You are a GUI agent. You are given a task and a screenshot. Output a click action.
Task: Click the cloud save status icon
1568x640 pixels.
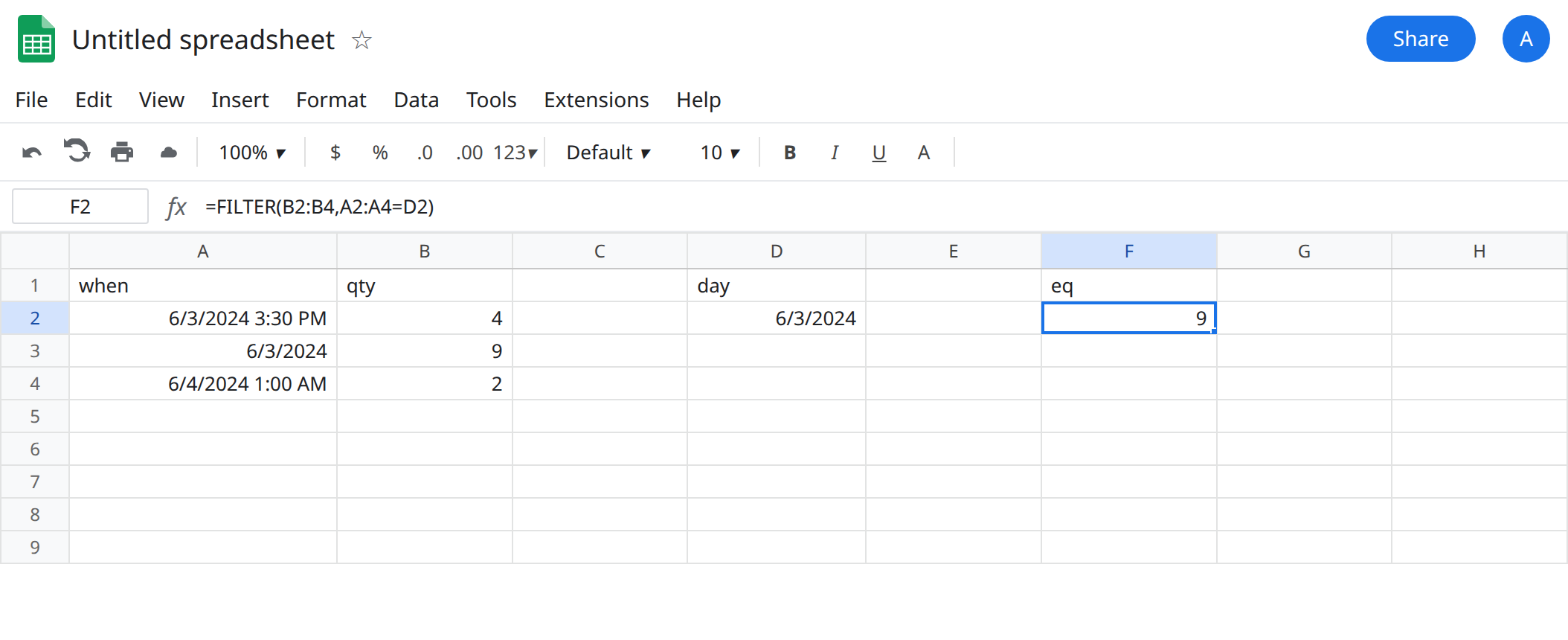coord(169,153)
